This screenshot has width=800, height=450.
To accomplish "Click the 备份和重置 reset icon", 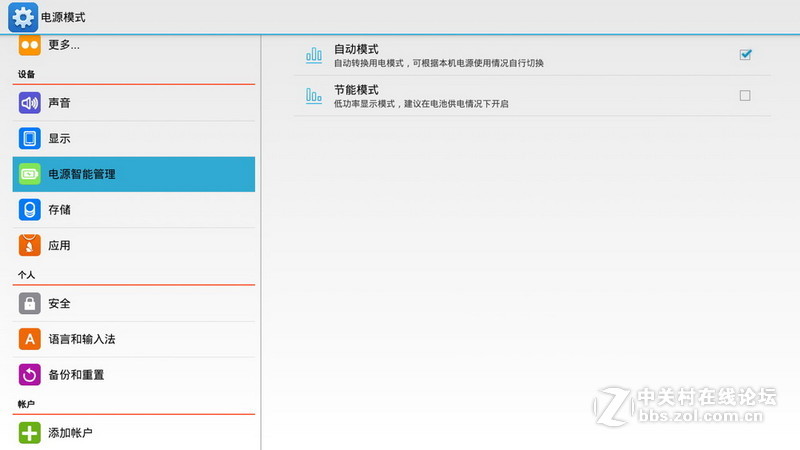I will 30,375.
